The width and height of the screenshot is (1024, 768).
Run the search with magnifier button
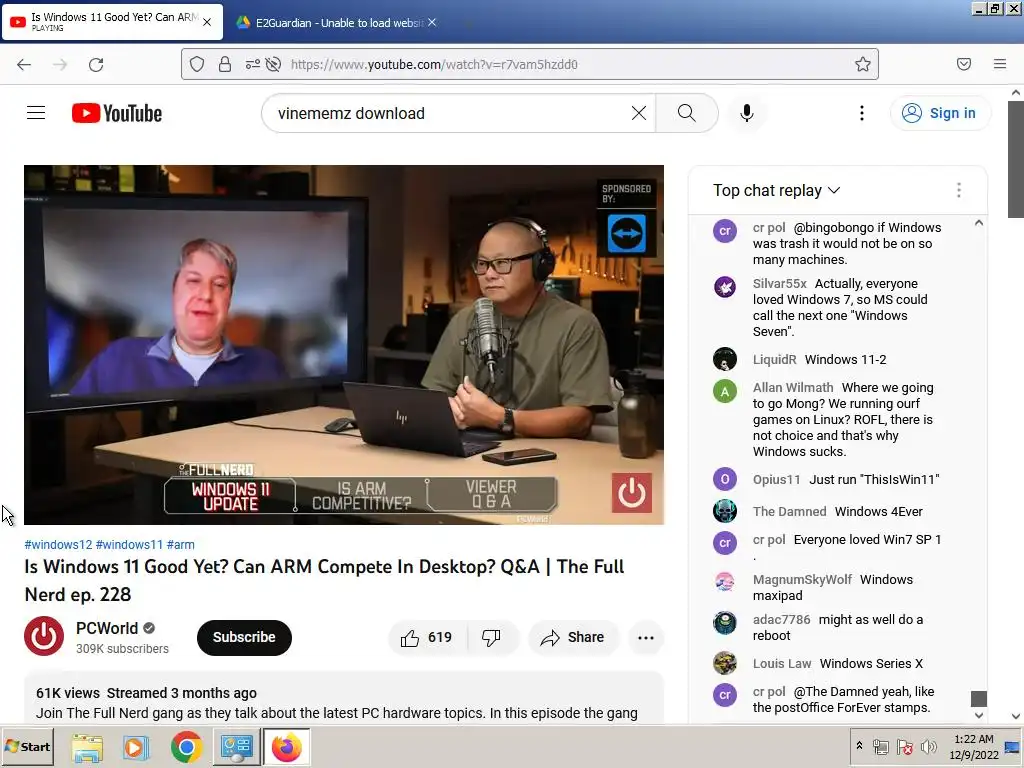click(x=686, y=113)
